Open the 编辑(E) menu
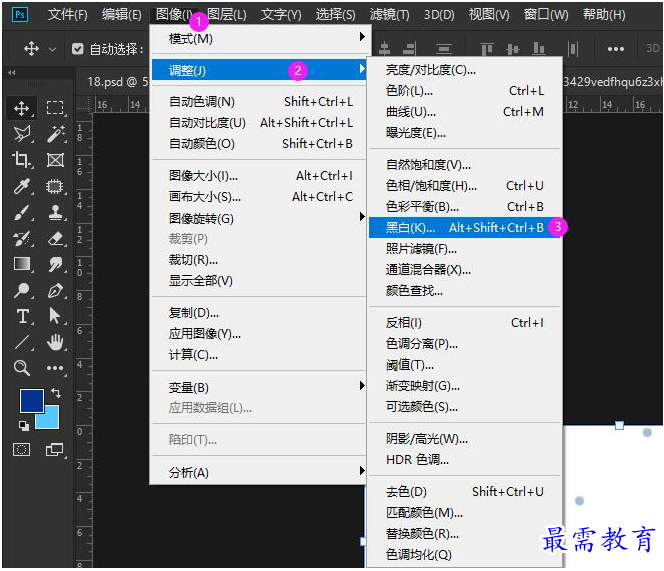This screenshot has height=571, width=664. point(122,14)
